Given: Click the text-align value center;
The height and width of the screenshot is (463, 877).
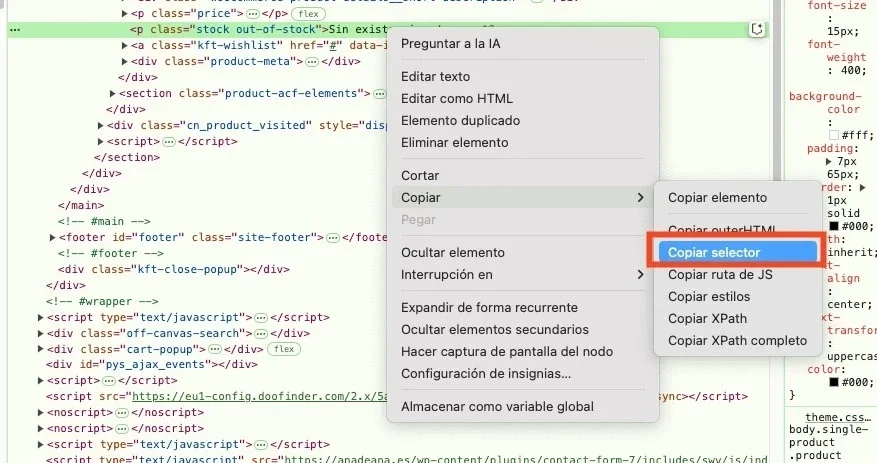Looking at the screenshot, I should (850, 305).
